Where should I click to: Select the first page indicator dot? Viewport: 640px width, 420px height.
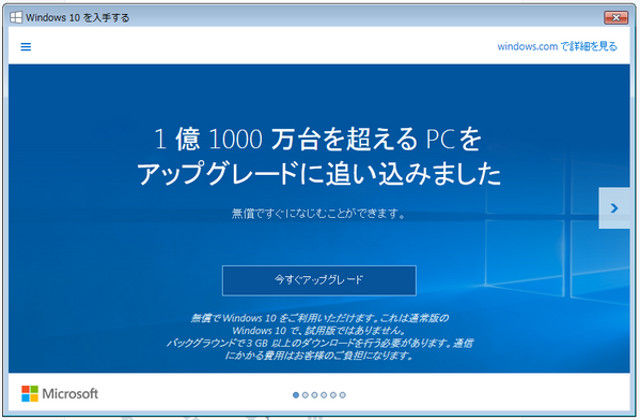[x=296, y=395]
